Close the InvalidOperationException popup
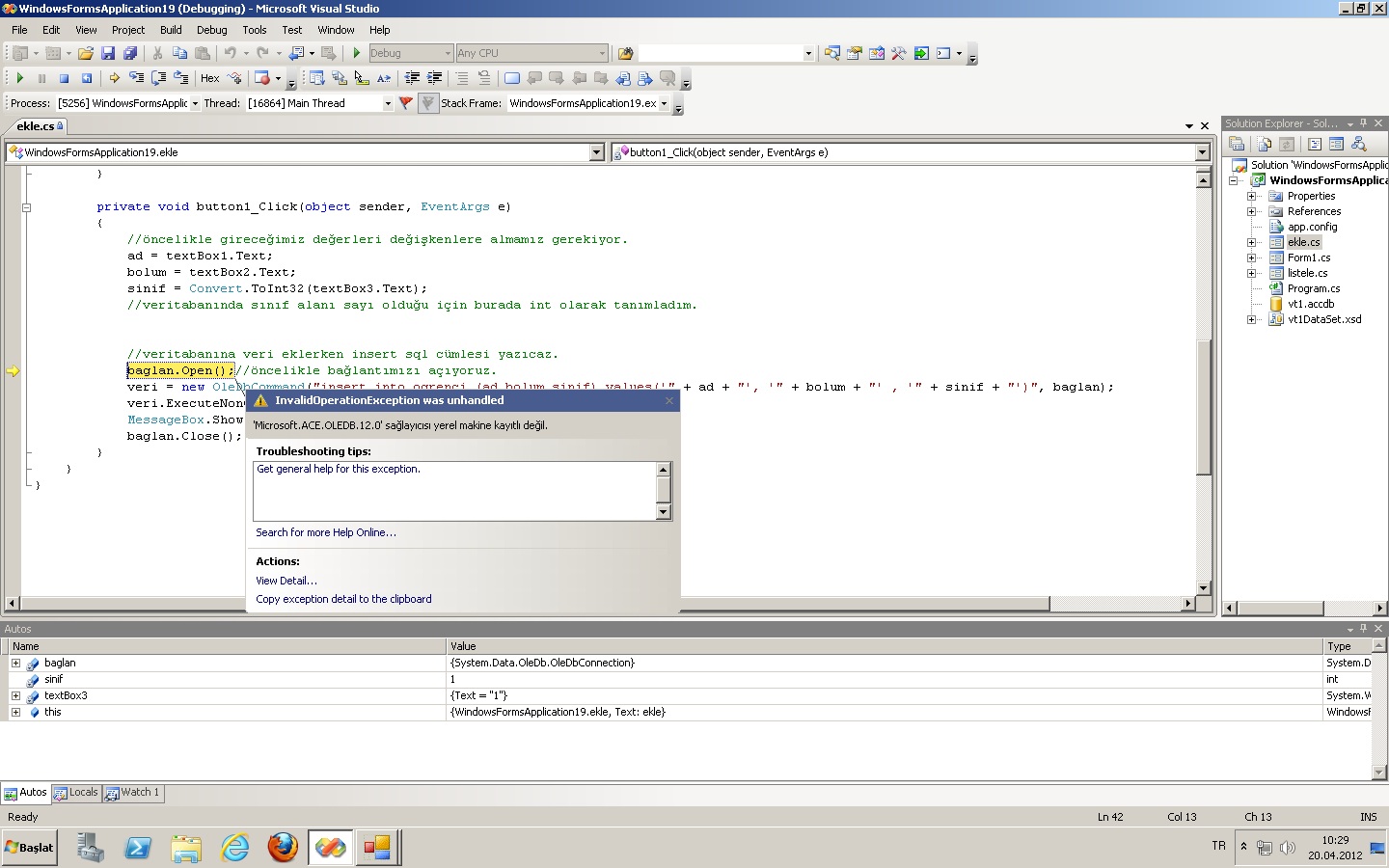The height and width of the screenshot is (868, 1389). tap(669, 400)
